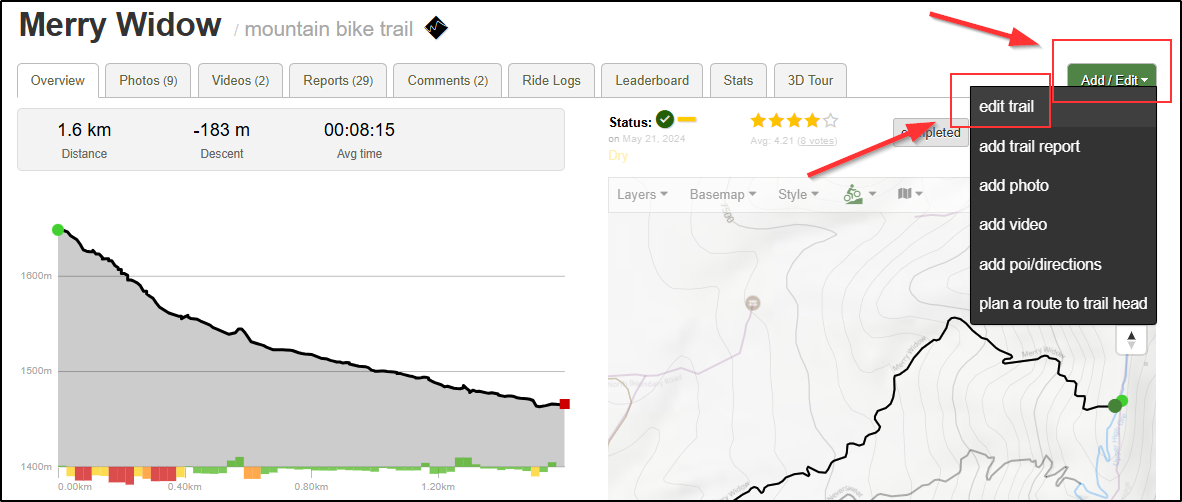Click the trailhead marker icon on map
The width and height of the screenshot is (1182, 502).
pos(751,303)
